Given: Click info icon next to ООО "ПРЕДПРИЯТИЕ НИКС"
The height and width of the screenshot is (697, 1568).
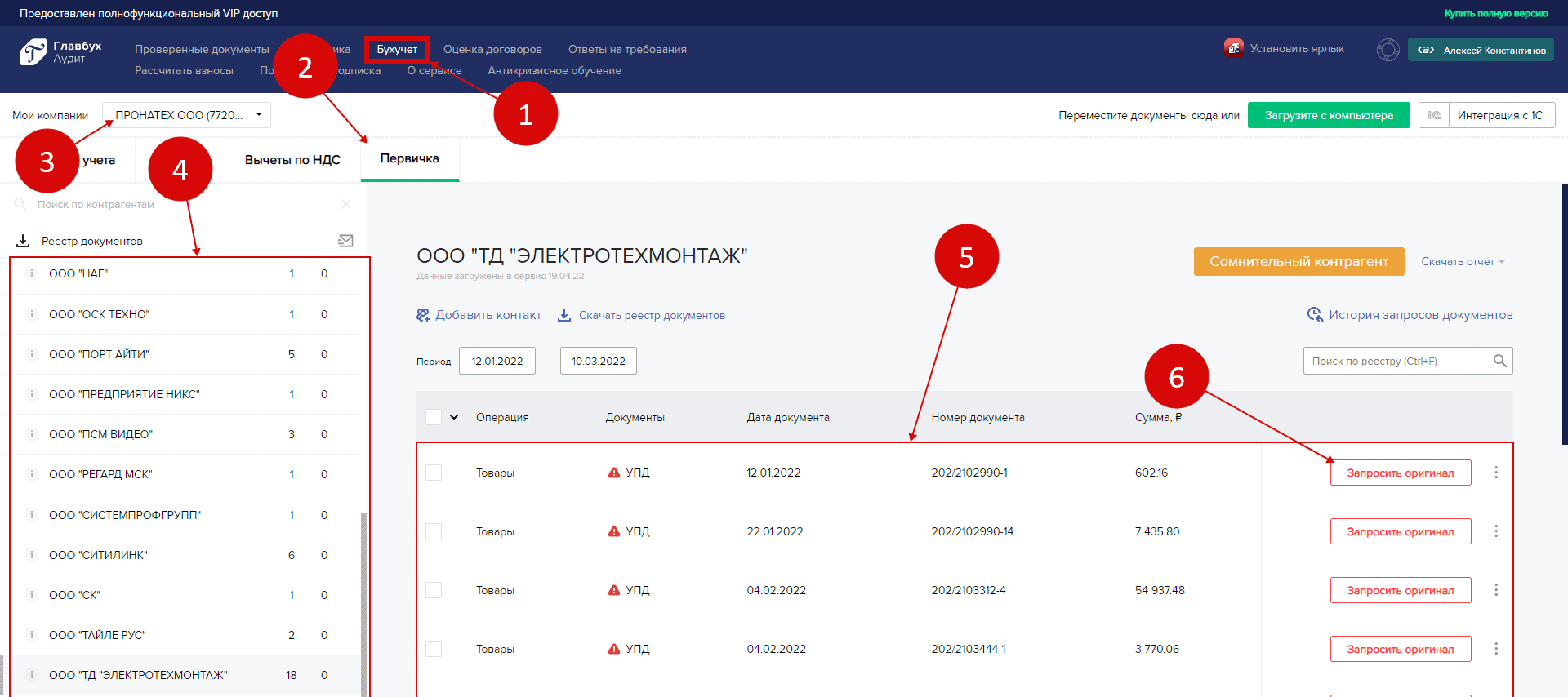Looking at the screenshot, I should (32, 394).
